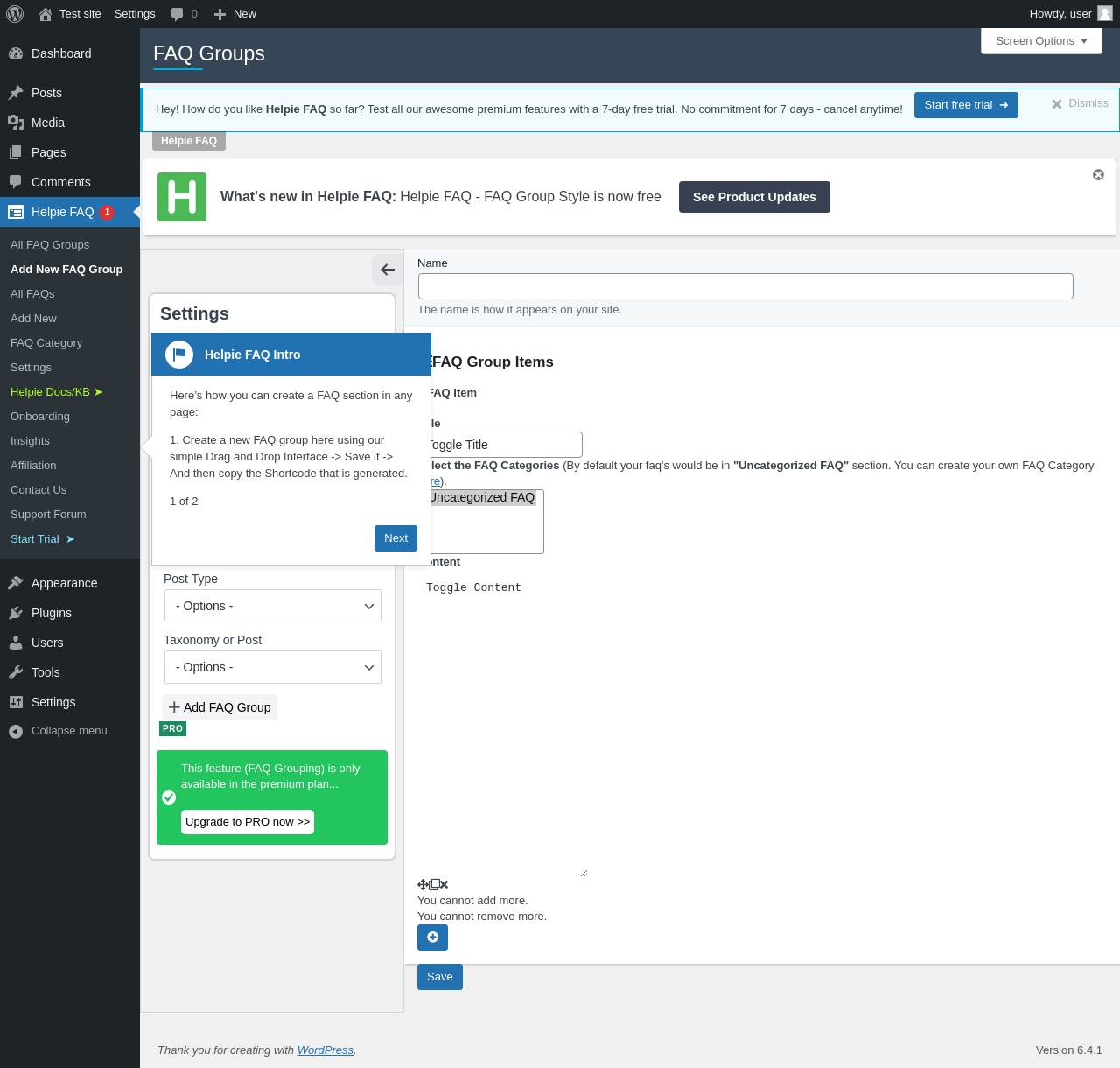Screen dimensions: 1120x1068
Task: Click the green PRO badge
Action: (x=173, y=728)
